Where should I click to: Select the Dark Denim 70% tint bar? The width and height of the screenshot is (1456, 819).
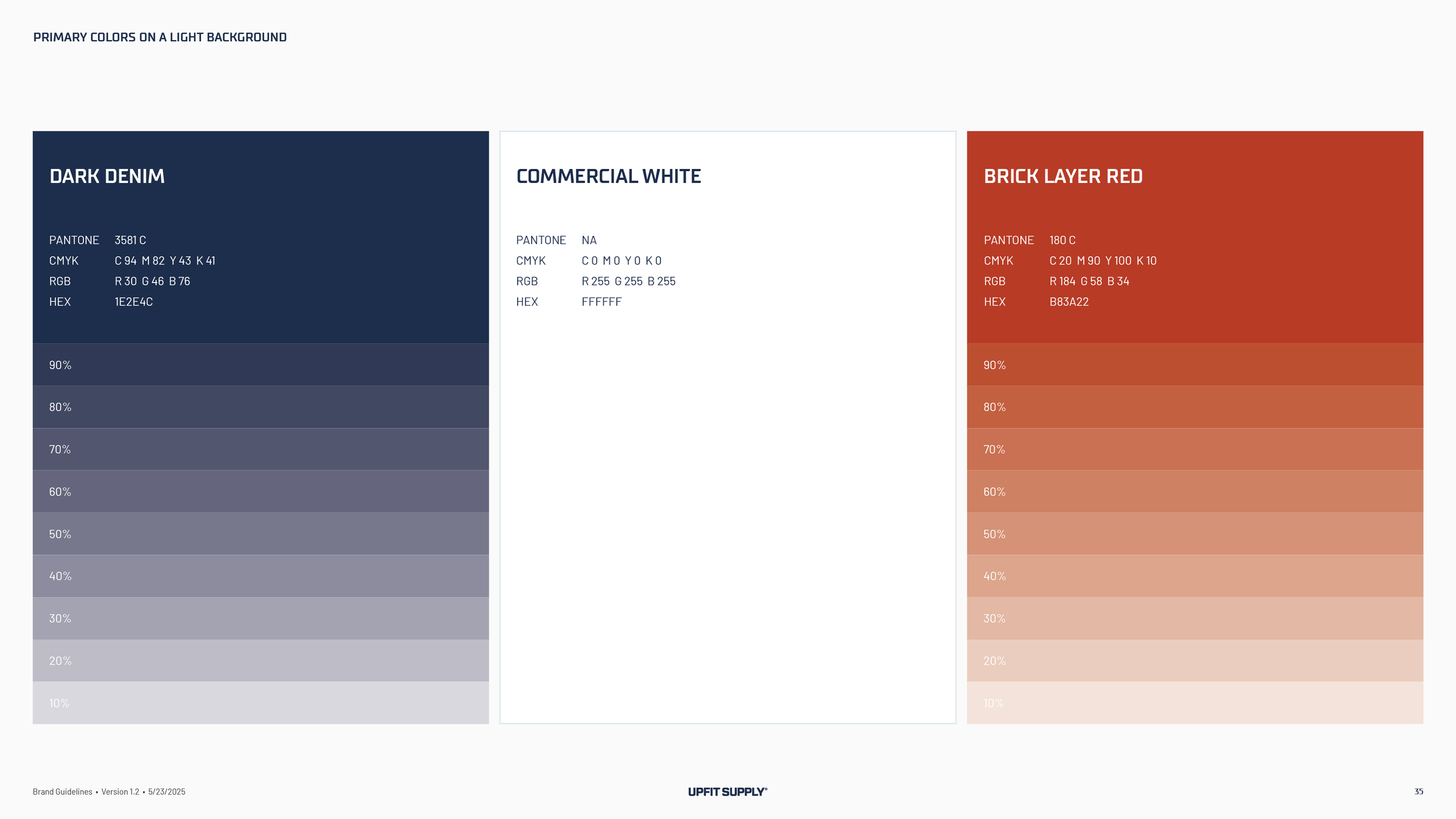pyautogui.click(x=260, y=449)
